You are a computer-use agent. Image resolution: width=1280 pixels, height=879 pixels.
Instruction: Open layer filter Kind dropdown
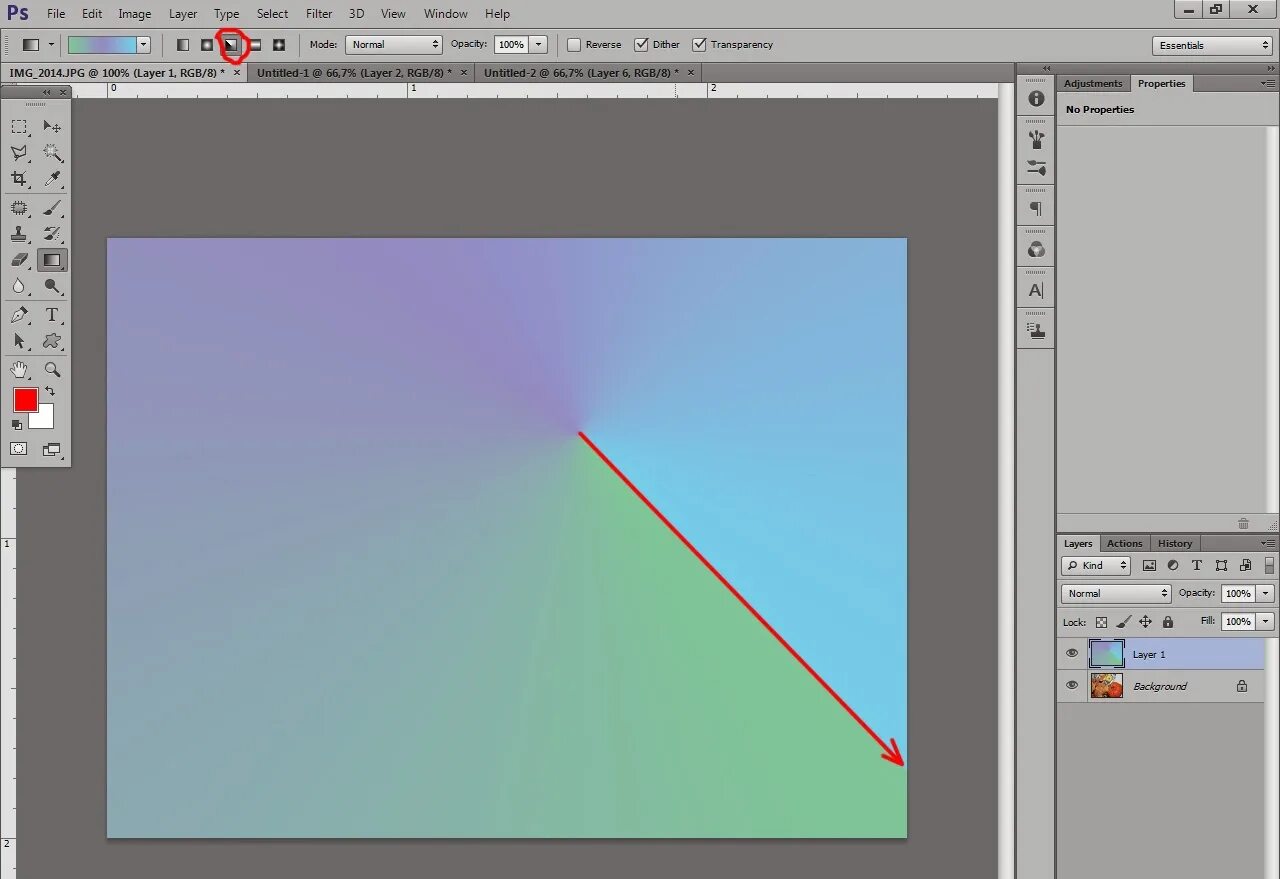tap(1096, 566)
